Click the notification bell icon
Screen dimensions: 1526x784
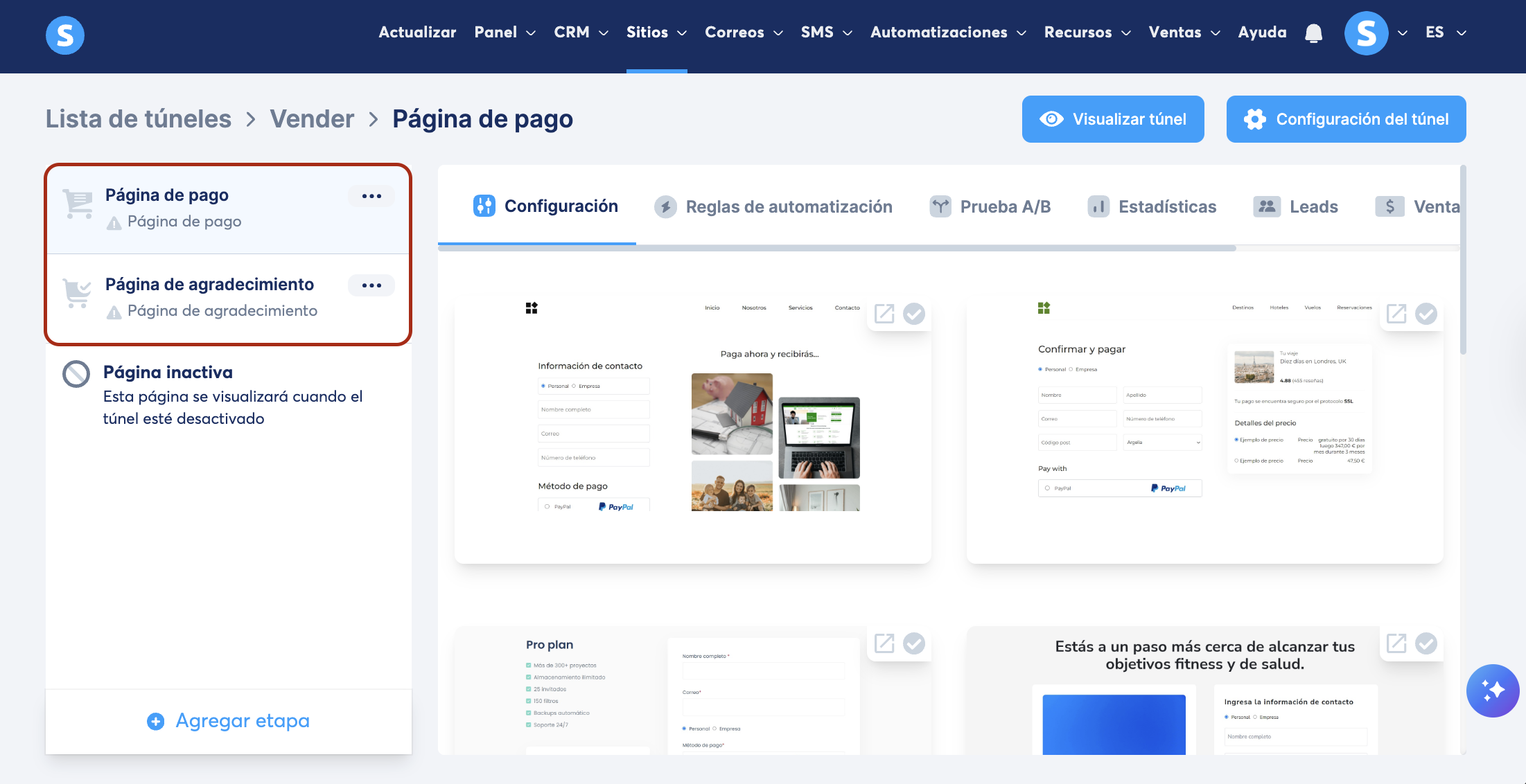tap(1313, 33)
